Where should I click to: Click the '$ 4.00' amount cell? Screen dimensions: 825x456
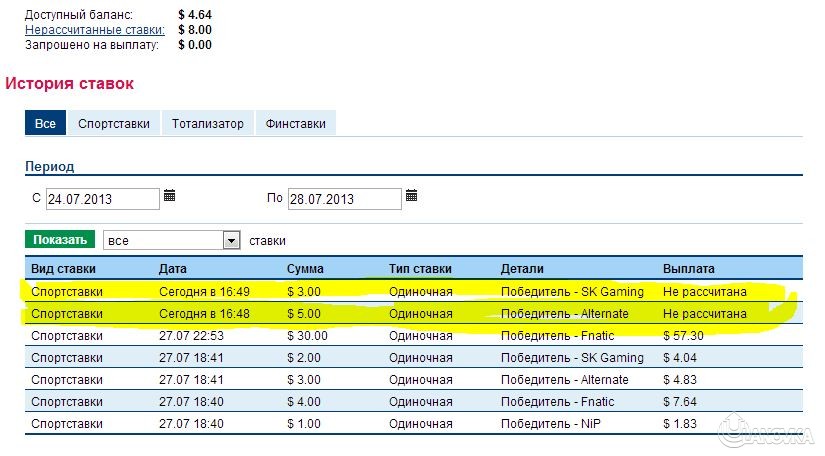point(304,402)
